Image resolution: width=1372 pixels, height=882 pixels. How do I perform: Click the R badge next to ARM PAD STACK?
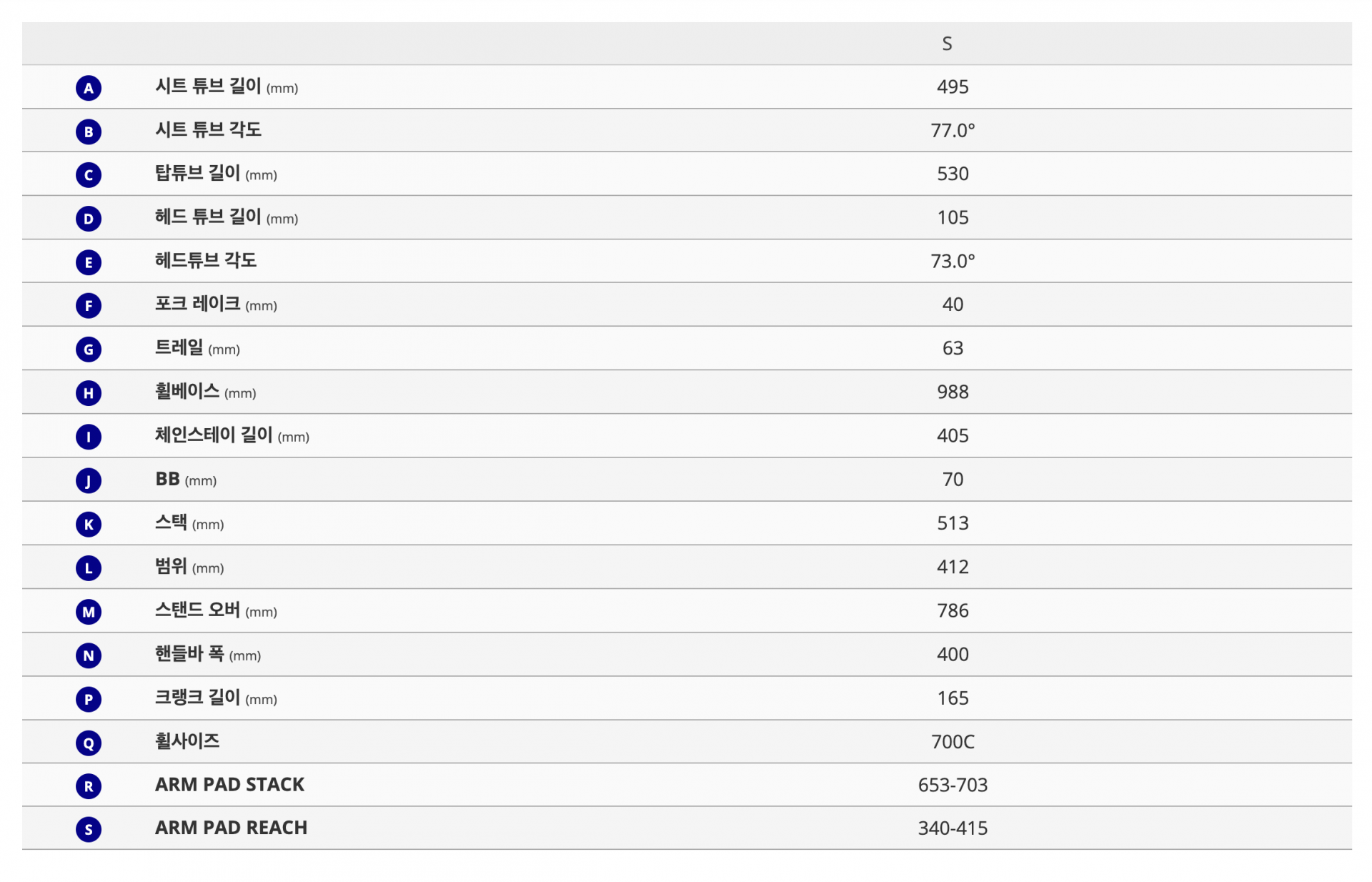(x=89, y=786)
